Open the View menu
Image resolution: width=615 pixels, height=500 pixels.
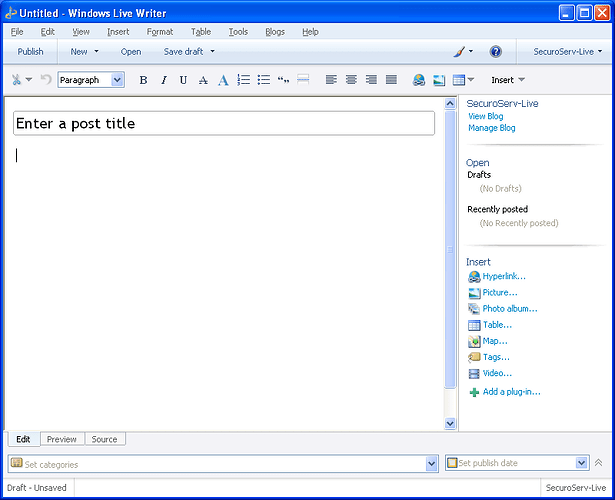[81, 32]
